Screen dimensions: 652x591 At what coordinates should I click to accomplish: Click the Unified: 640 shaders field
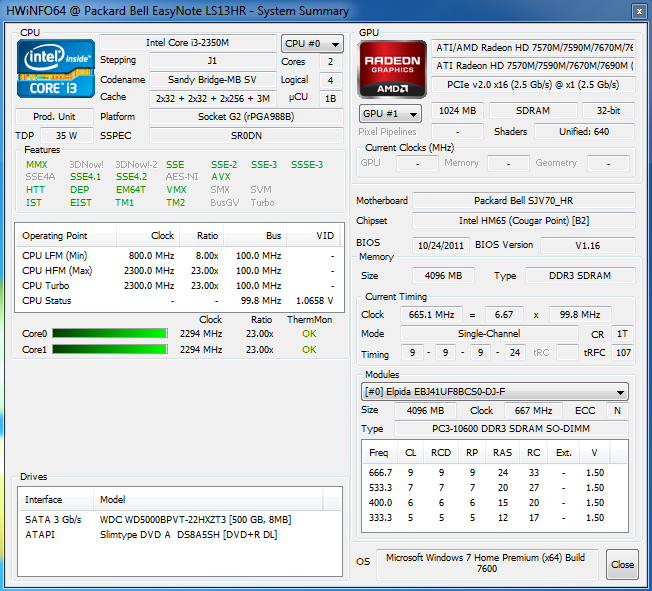[584, 132]
